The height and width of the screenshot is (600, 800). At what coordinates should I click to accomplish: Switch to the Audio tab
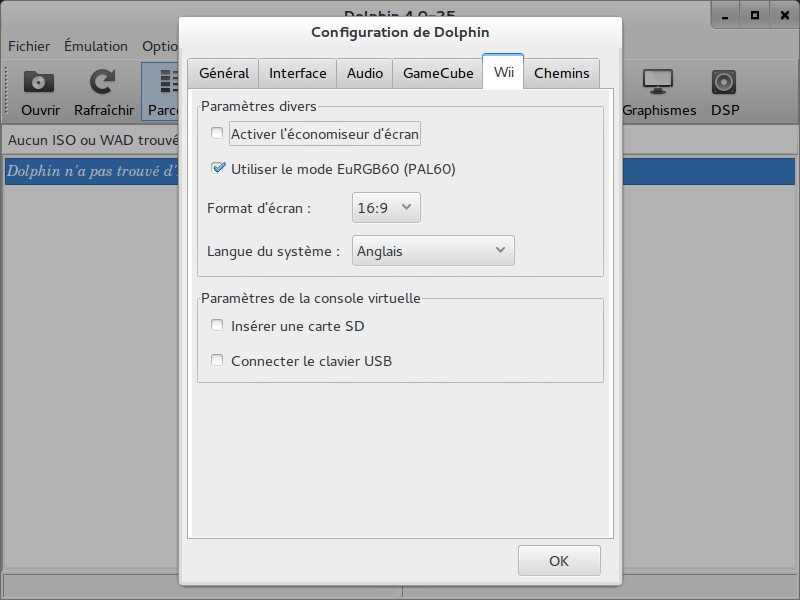[364, 73]
